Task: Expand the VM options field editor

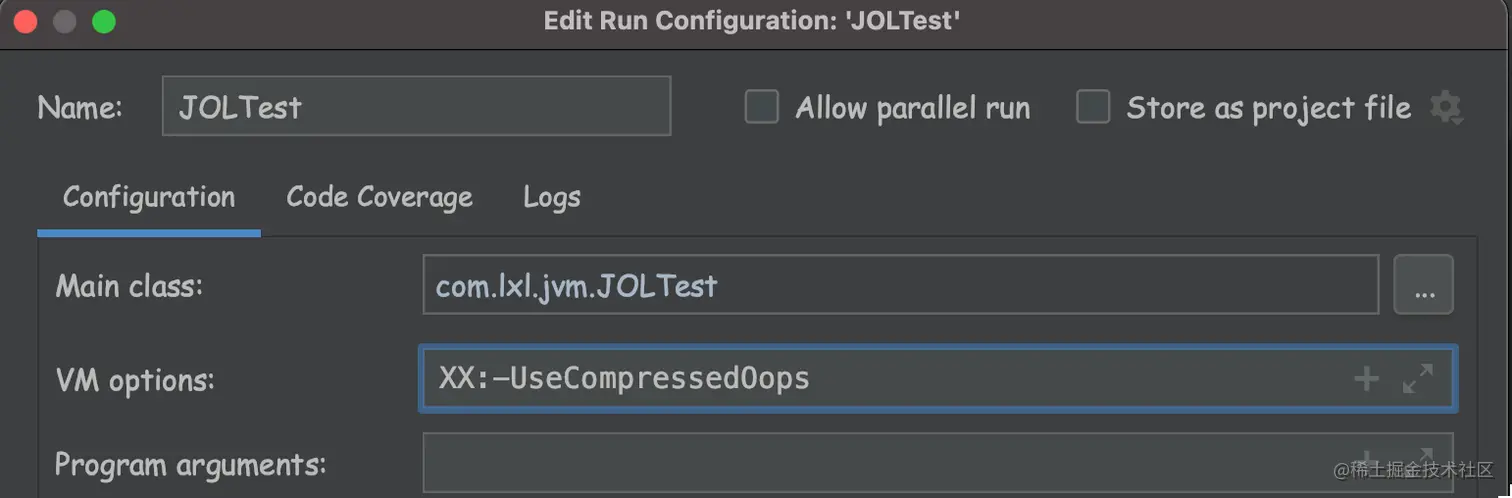Action: click(1418, 378)
